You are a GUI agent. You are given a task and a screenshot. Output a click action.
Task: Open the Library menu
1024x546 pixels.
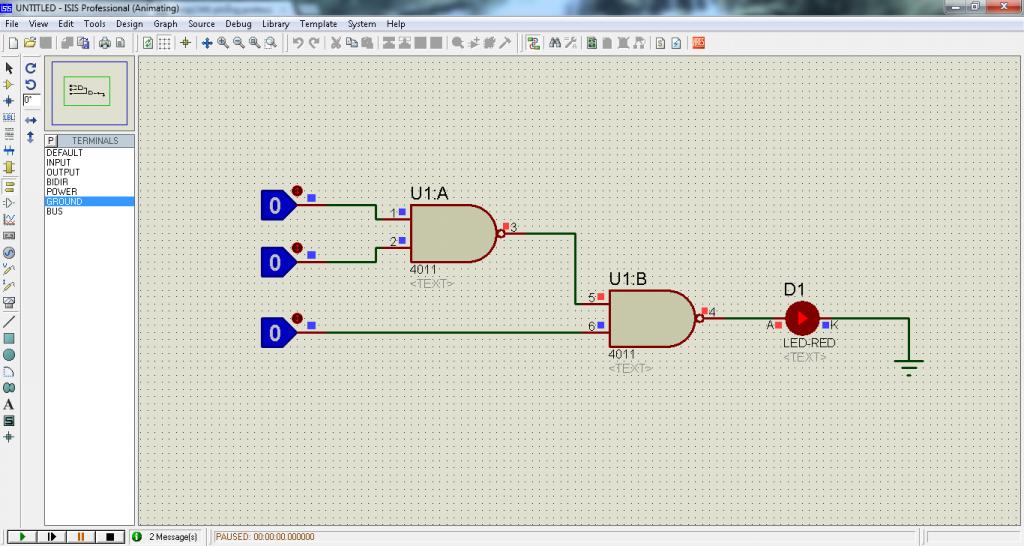(x=276, y=24)
